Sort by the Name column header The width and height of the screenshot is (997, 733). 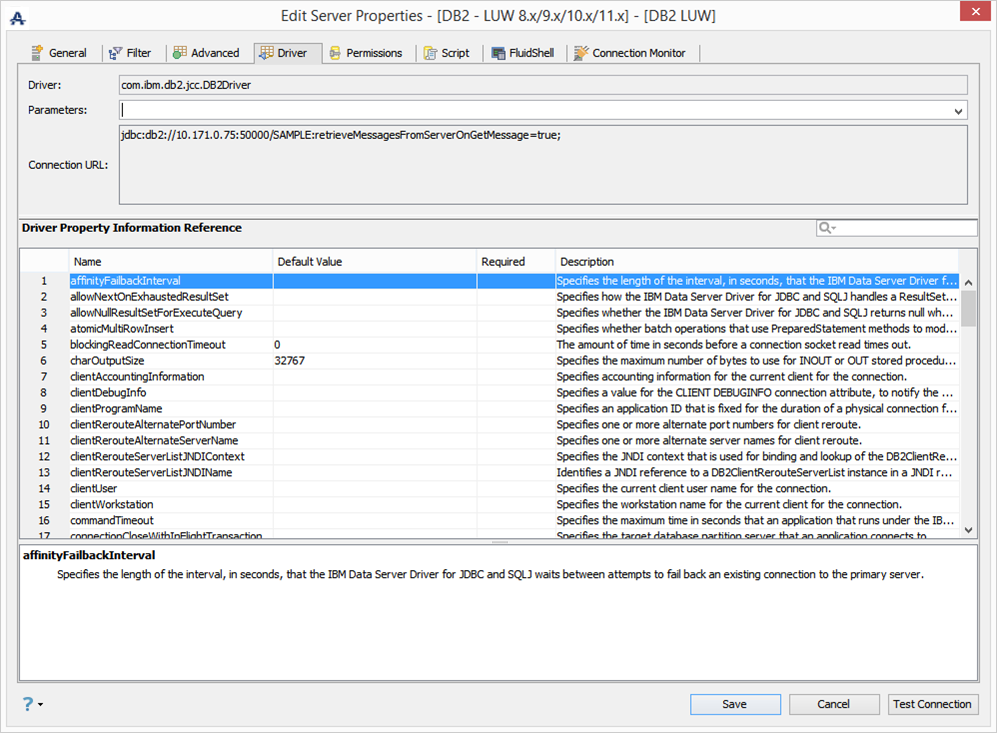[88, 262]
